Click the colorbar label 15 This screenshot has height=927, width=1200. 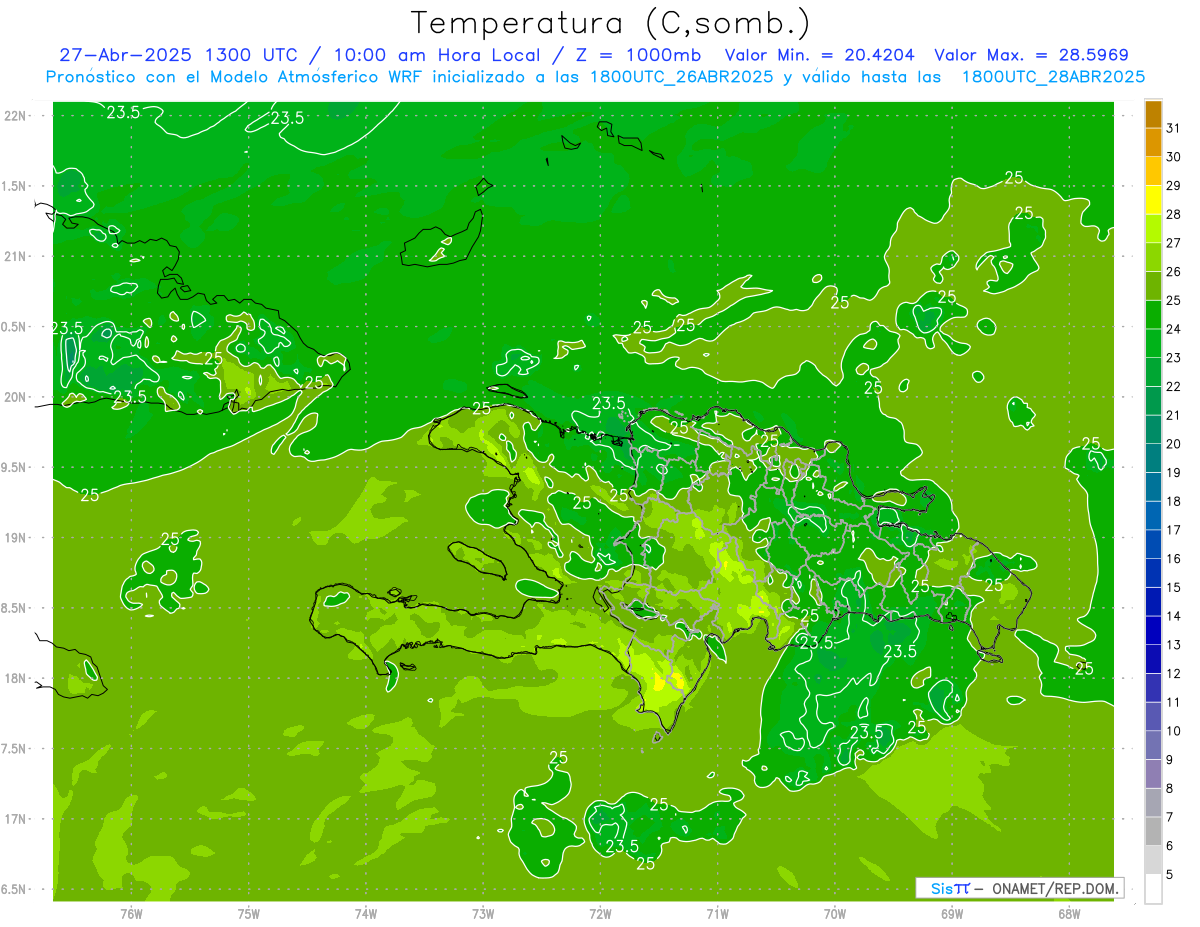[x=1174, y=587]
